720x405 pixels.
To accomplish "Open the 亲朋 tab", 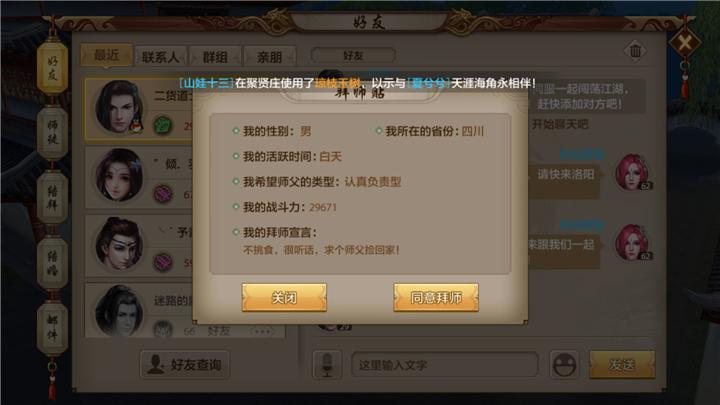I will click(x=270, y=56).
